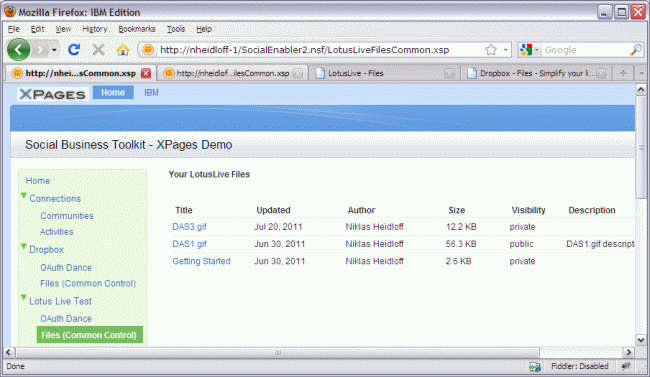The height and width of the screenshot is (377, 650).
Task: Open Files (Common Control) under Dropbox
Action: pos(88,284)
